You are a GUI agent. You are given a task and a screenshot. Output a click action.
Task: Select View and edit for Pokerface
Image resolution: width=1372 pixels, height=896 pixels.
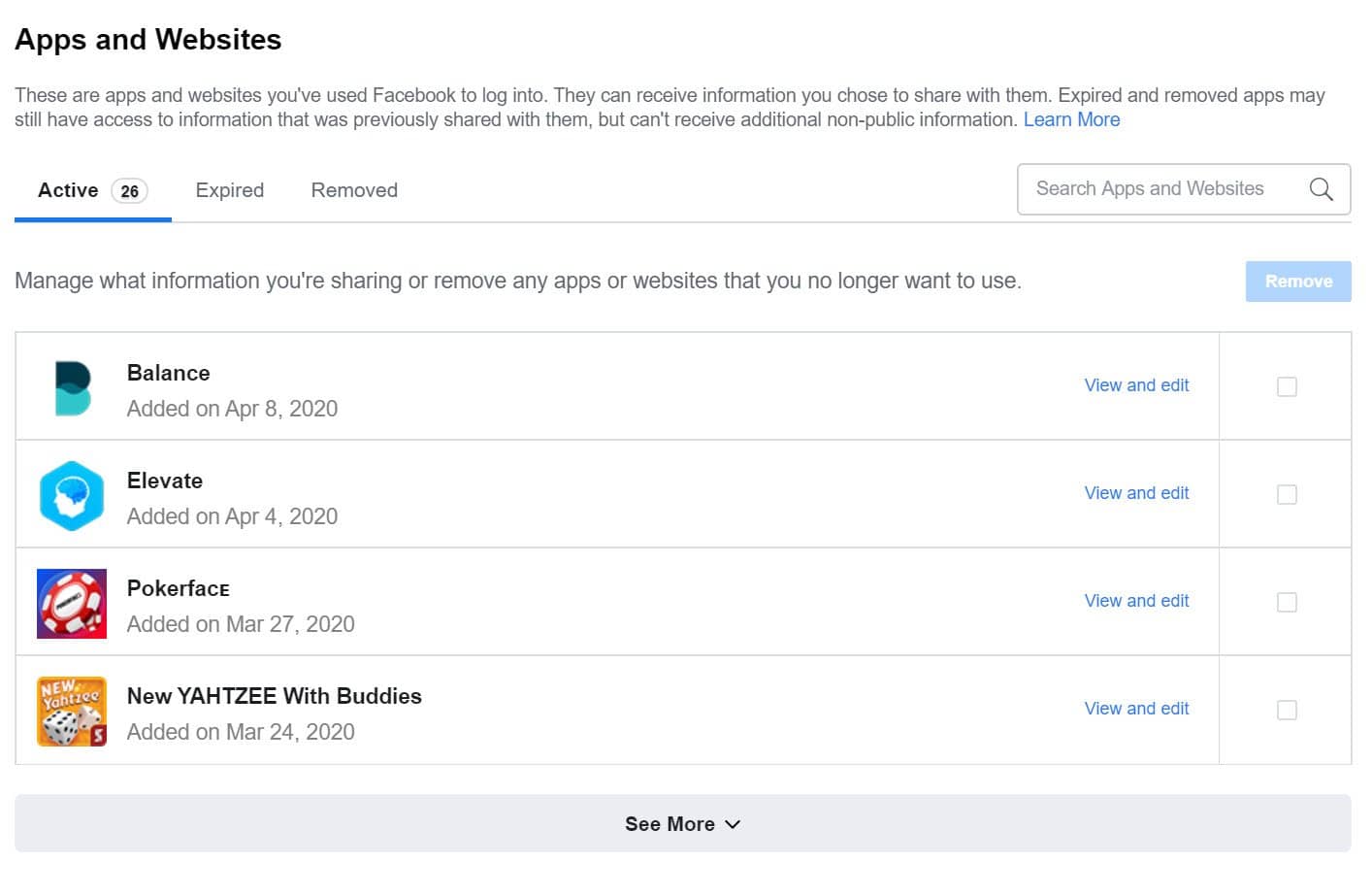[1136, 601]
